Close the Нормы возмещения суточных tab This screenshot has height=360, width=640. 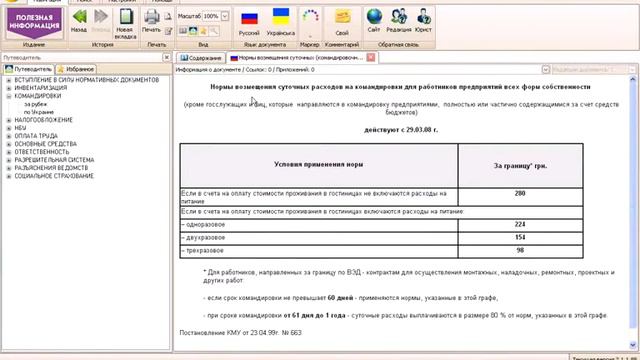(371, 58)
